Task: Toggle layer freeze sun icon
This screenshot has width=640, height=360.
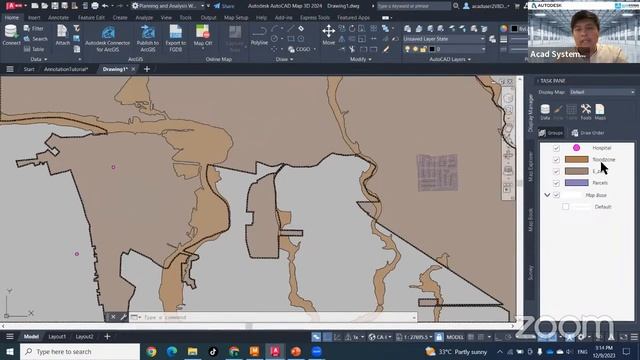Action: coord(415,49)
